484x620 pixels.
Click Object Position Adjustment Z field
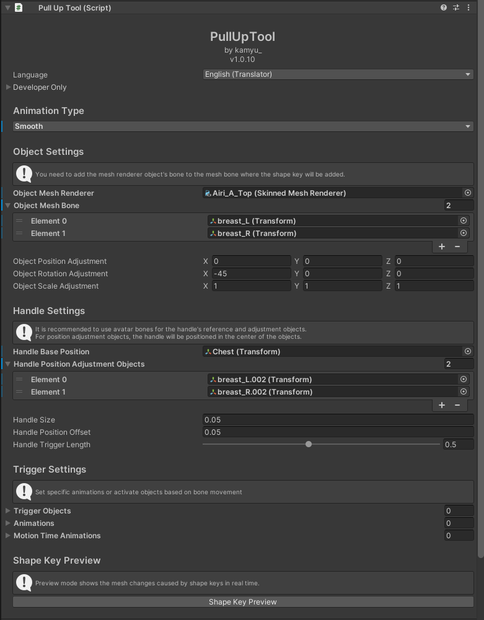point(434,261)
